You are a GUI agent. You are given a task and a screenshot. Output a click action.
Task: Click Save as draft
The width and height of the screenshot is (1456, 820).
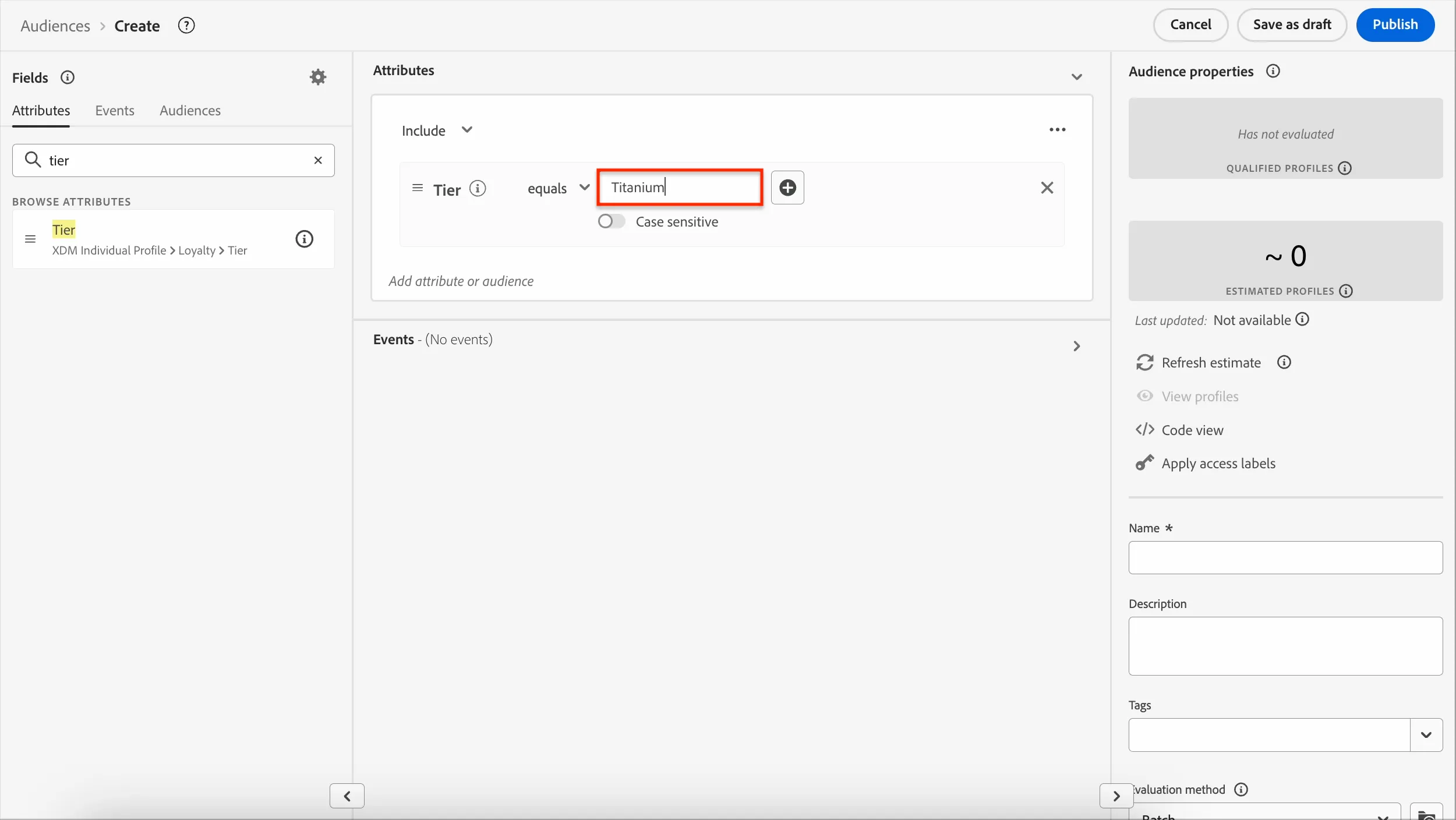point(1292,24)
